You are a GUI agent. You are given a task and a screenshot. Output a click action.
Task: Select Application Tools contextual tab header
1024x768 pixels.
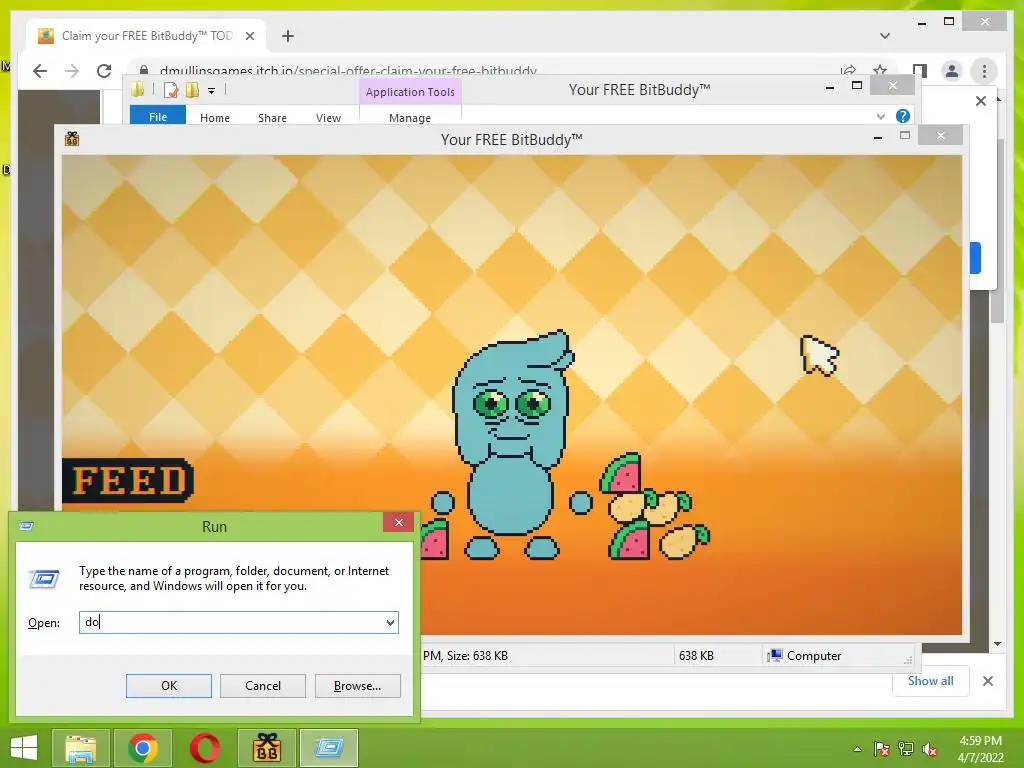click(410, 92)
